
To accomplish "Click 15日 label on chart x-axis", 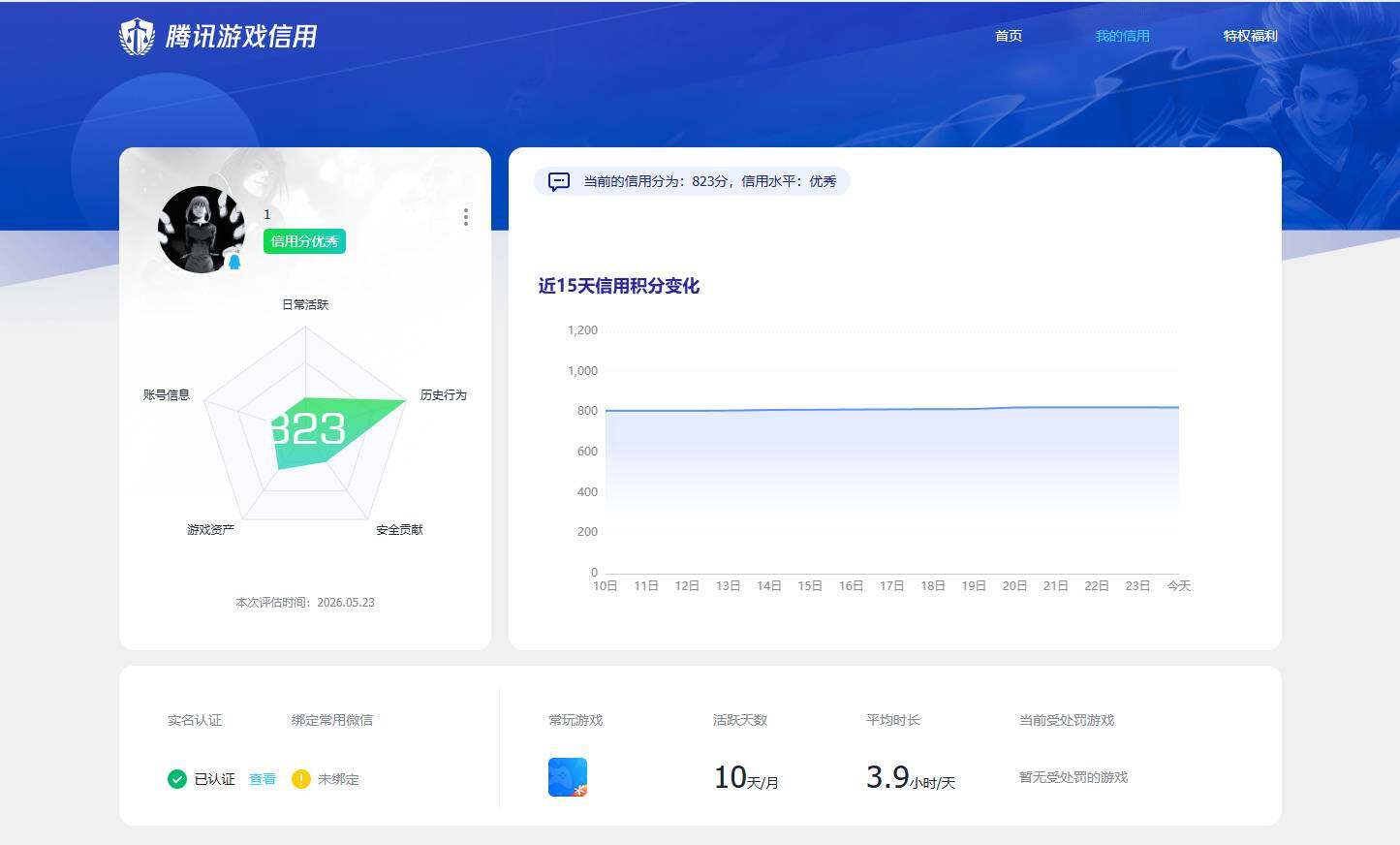I will [x=810, y=586].
